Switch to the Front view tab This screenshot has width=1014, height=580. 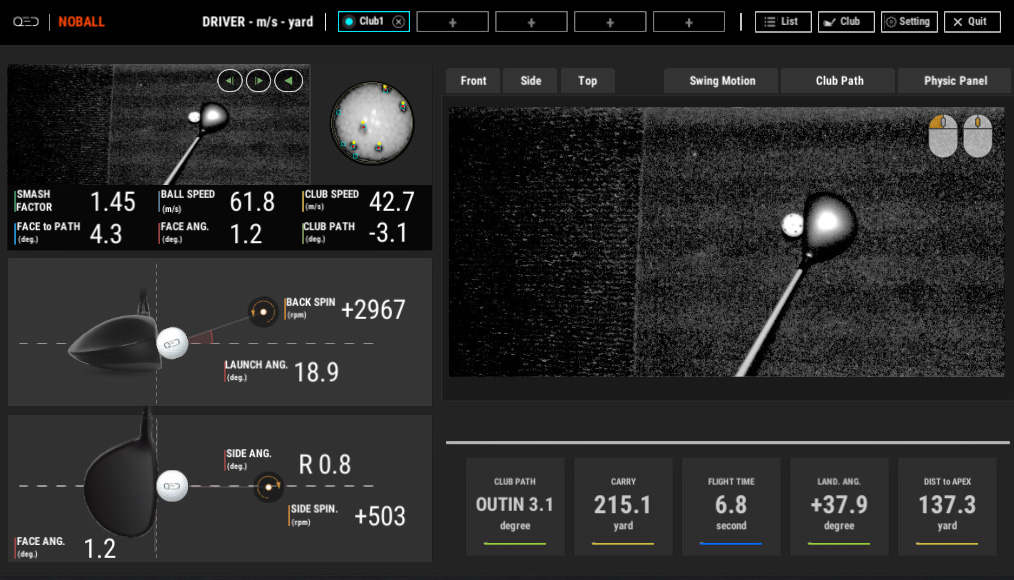click(473, 81)
